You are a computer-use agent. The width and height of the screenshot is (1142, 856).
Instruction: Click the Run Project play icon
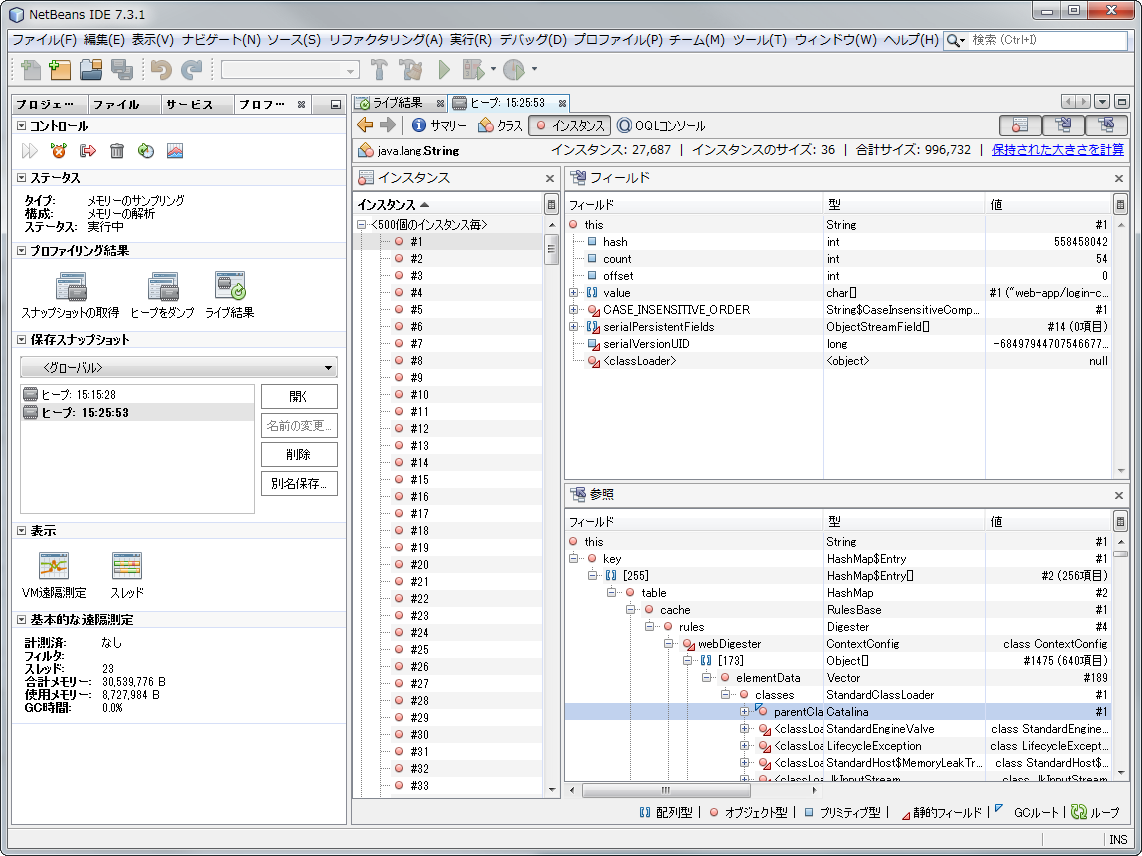click(x=444, y=69)
